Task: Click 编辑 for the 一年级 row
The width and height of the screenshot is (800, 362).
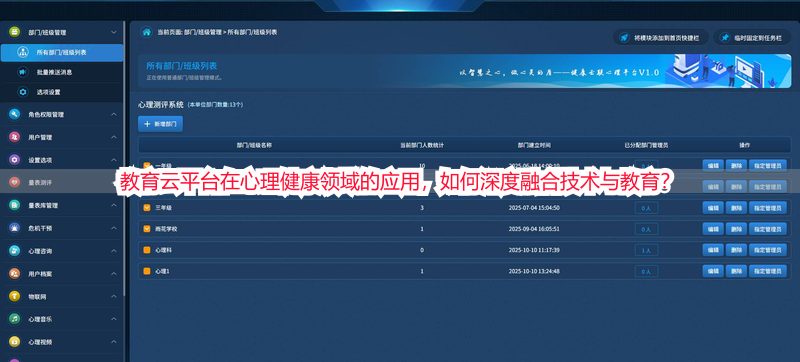Action: [x=713, y=165]
